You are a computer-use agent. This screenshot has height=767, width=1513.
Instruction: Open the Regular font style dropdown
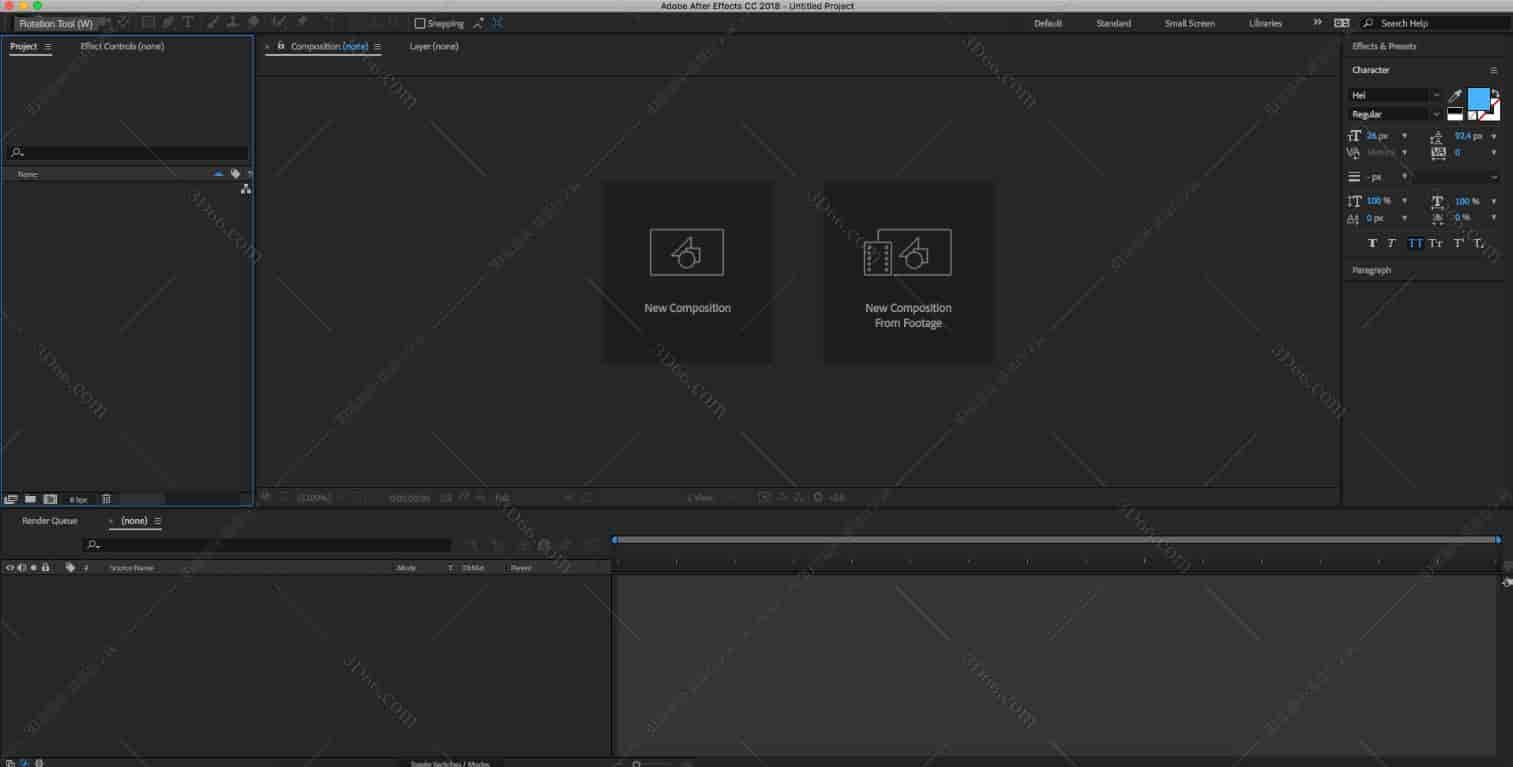(x=1436, y=114)
